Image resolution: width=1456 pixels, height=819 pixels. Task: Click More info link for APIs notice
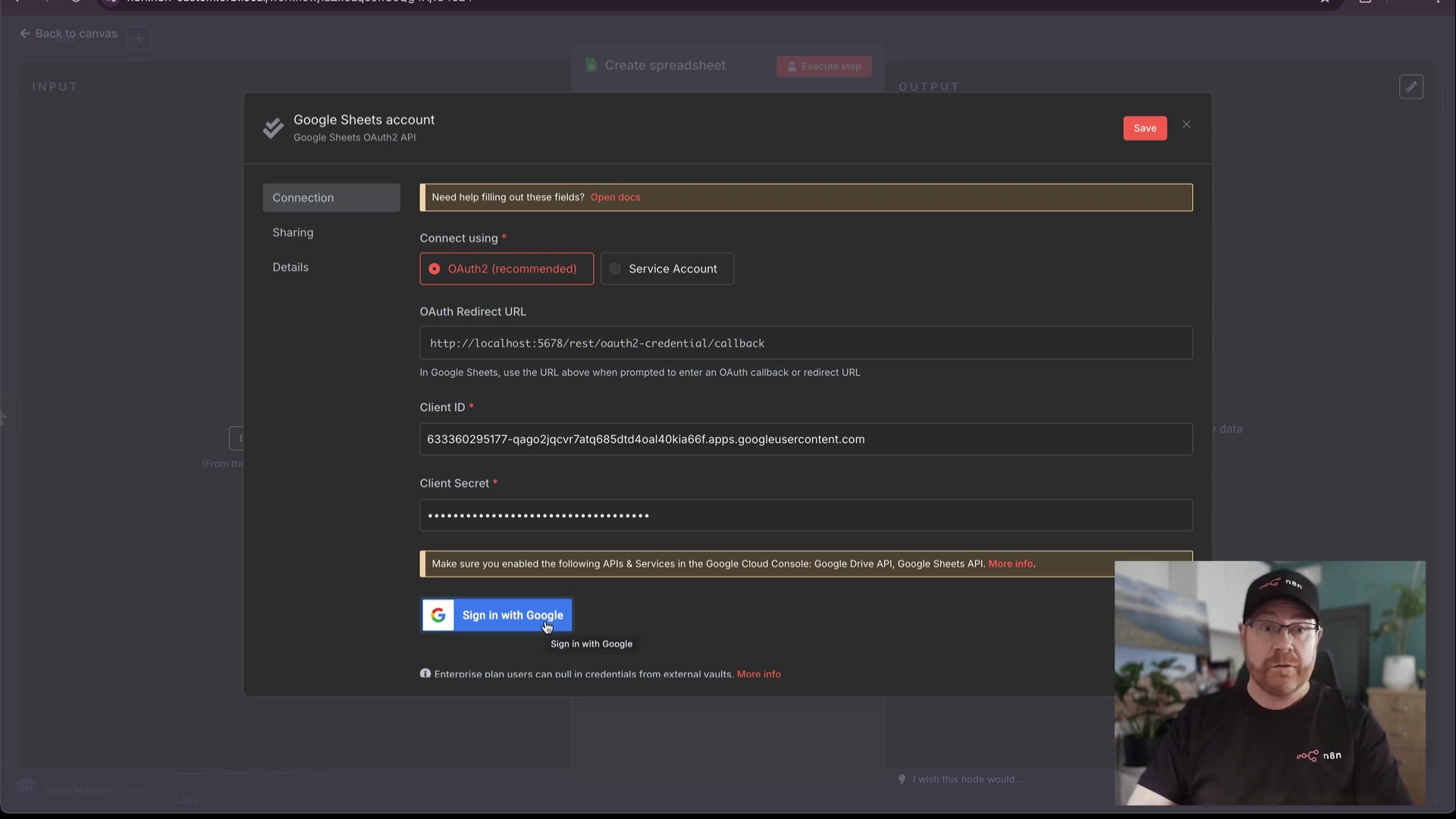pyautogui.click(x=1010, y=563)
